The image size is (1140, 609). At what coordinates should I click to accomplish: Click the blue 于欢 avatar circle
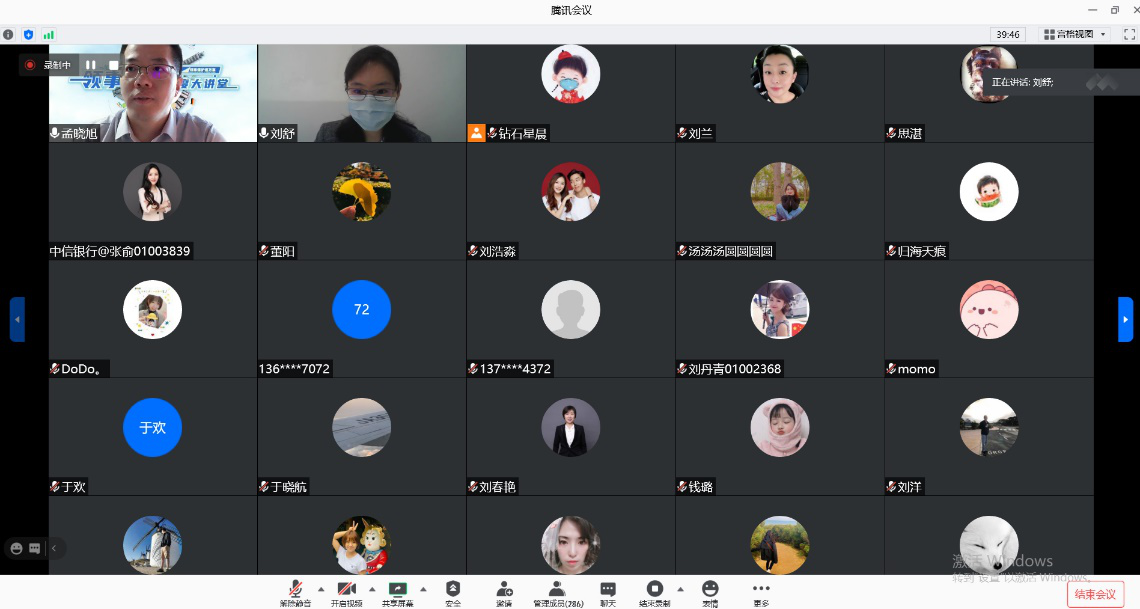(153, 427)
